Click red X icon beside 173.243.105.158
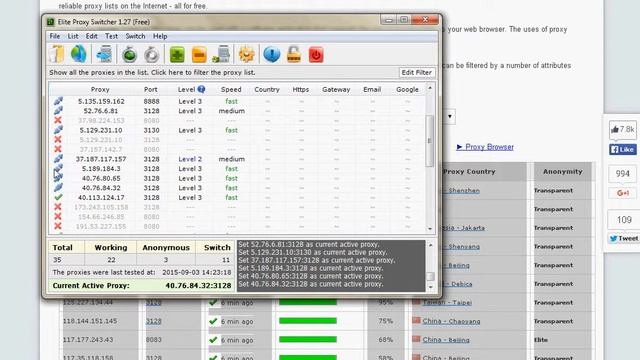This screenshot has height=360, width=640. pos(58,207)
